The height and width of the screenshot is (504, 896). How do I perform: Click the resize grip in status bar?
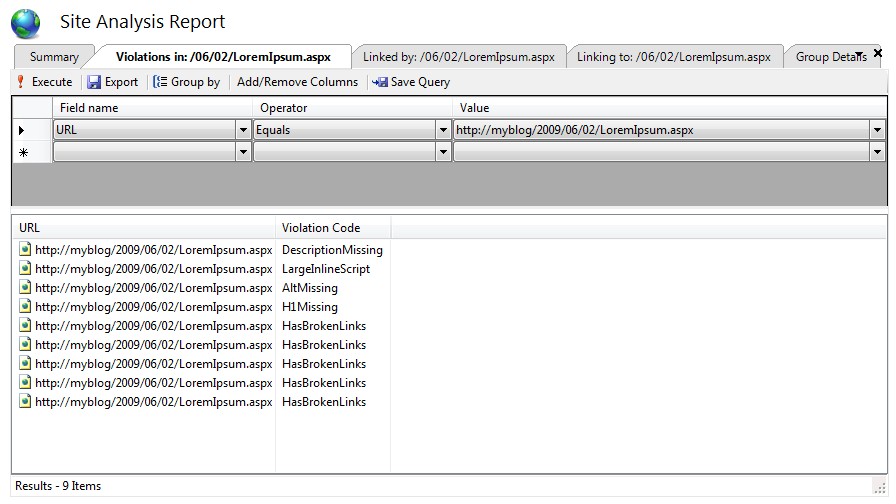(879, 486)
